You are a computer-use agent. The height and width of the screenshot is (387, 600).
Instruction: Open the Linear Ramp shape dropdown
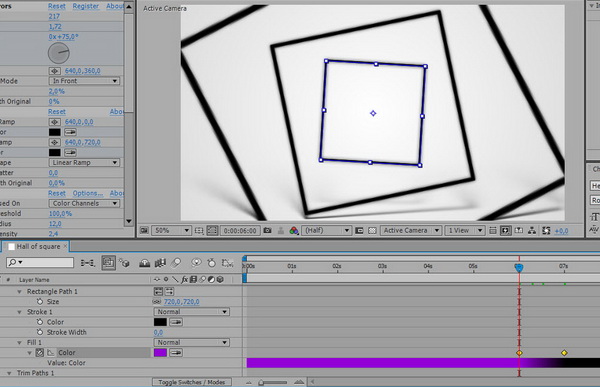coord(84,162)
